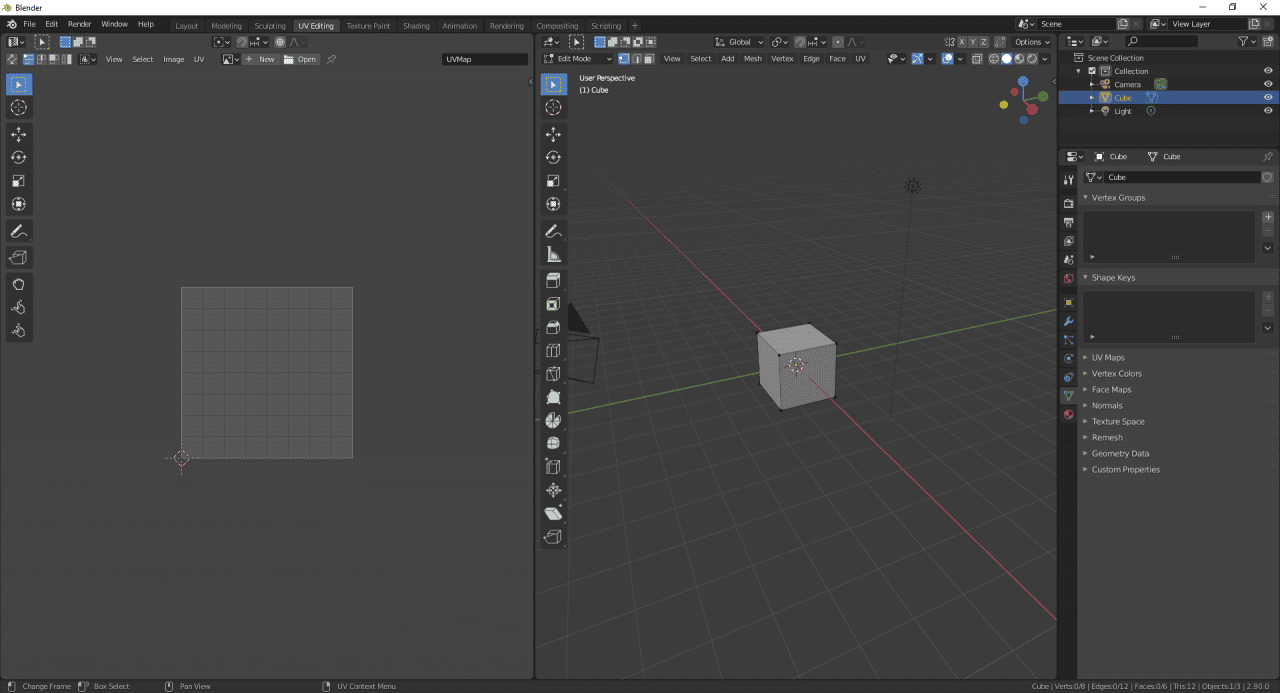Toggle X-Ray mode in the 3D viewport

[977, 58]
